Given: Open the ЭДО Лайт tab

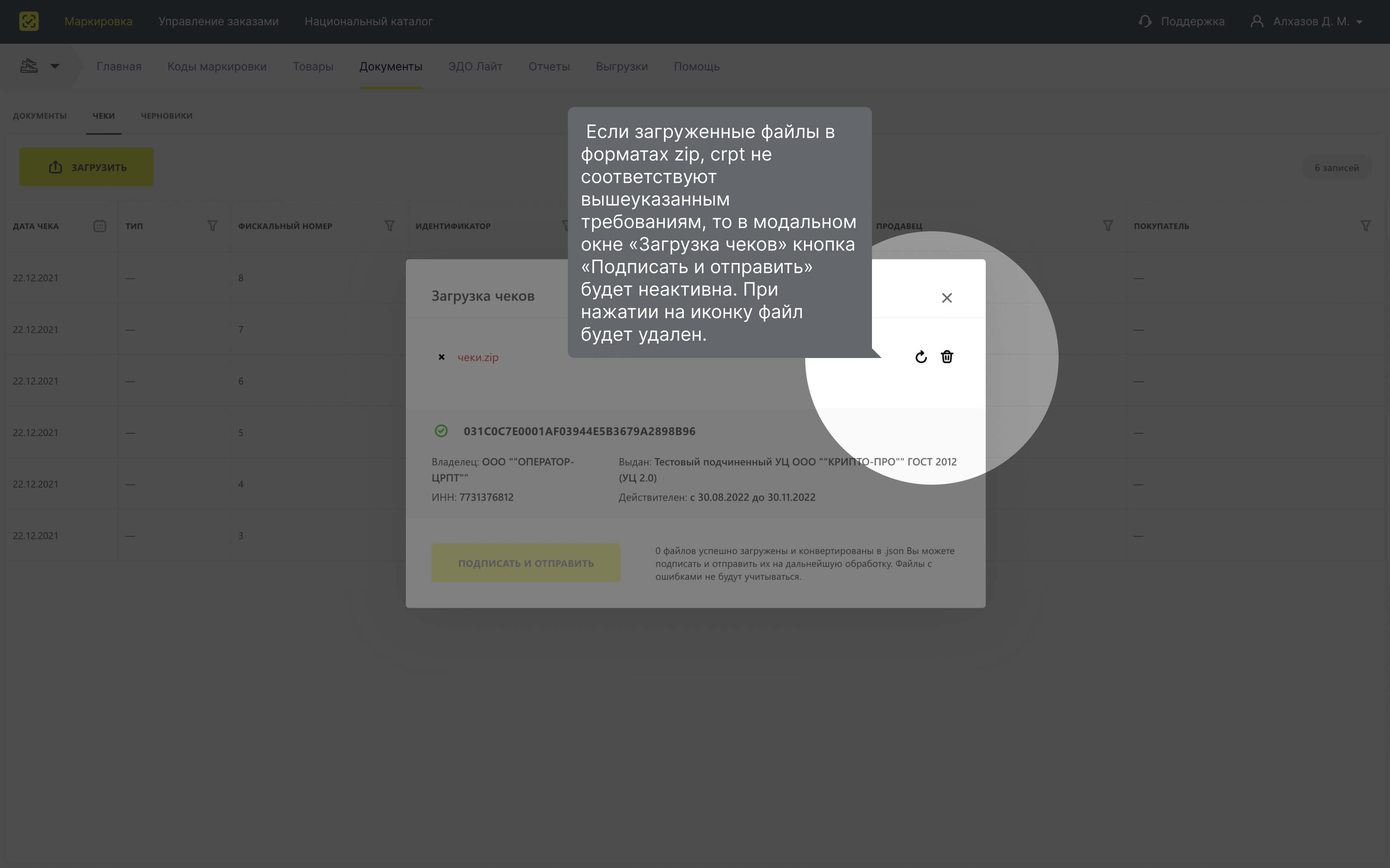Looking at the screenshot, I should tap(475, 66).
